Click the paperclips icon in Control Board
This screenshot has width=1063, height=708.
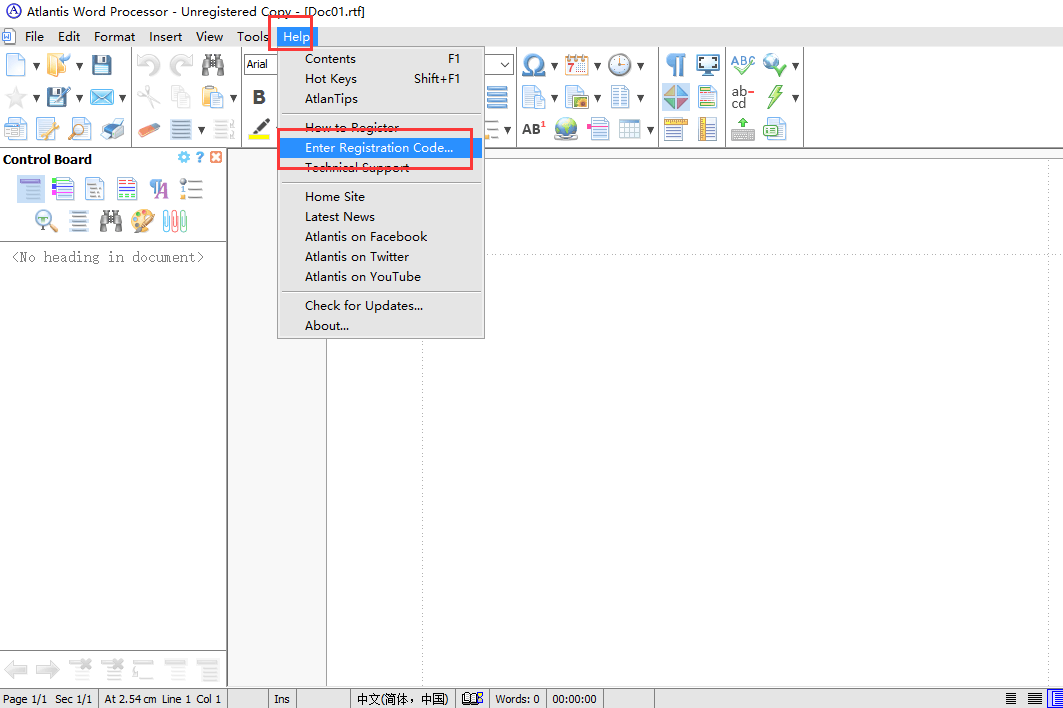click(x=175, y=220)
